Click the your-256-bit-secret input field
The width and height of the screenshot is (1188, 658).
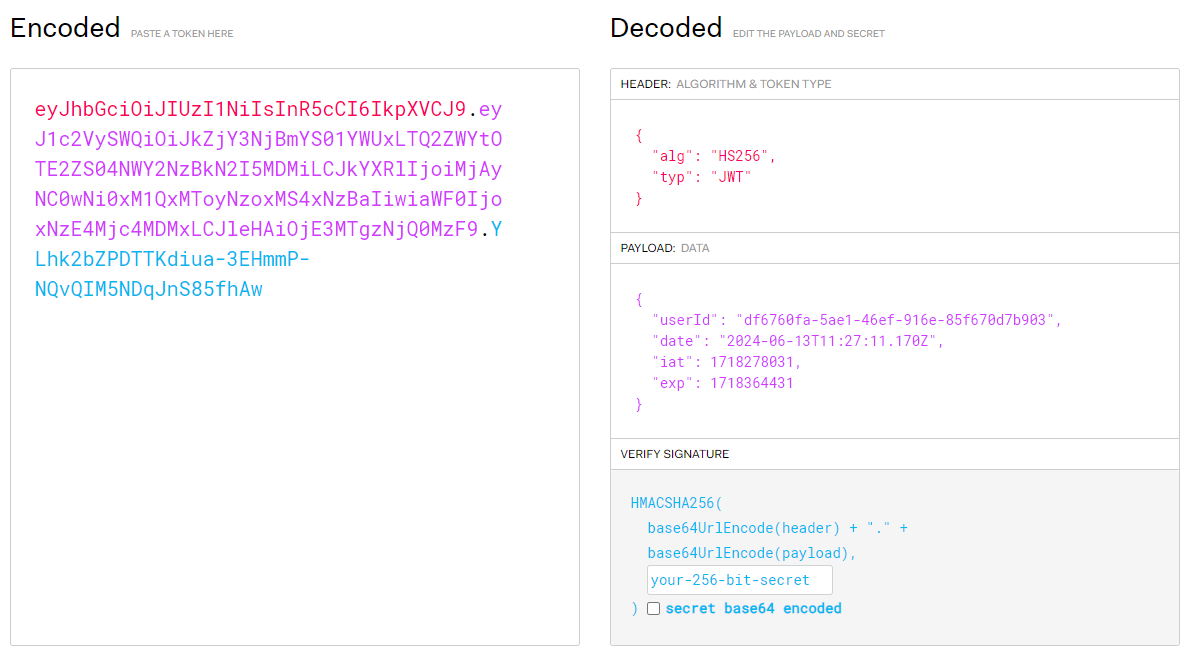739,580
